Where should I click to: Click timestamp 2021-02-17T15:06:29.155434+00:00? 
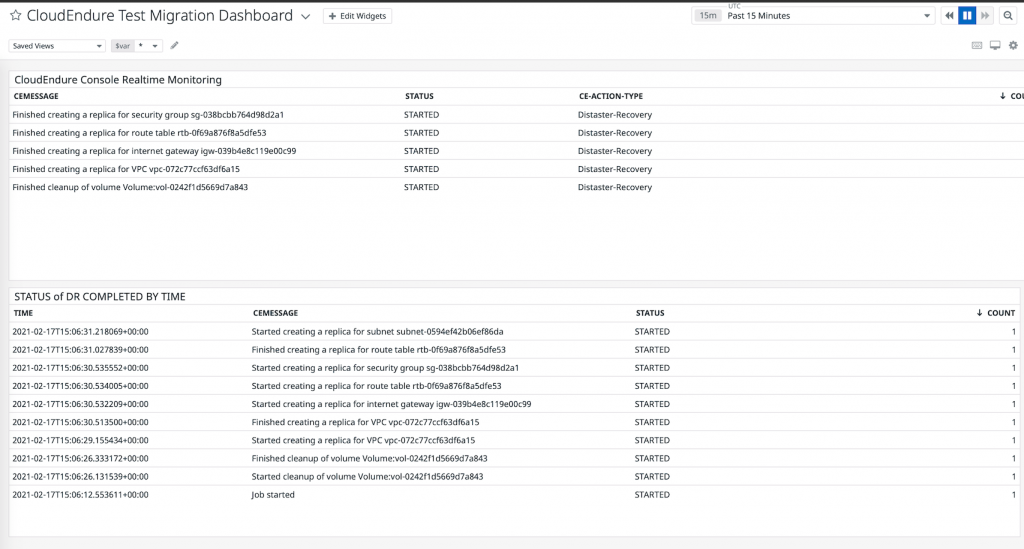(80, 441)
